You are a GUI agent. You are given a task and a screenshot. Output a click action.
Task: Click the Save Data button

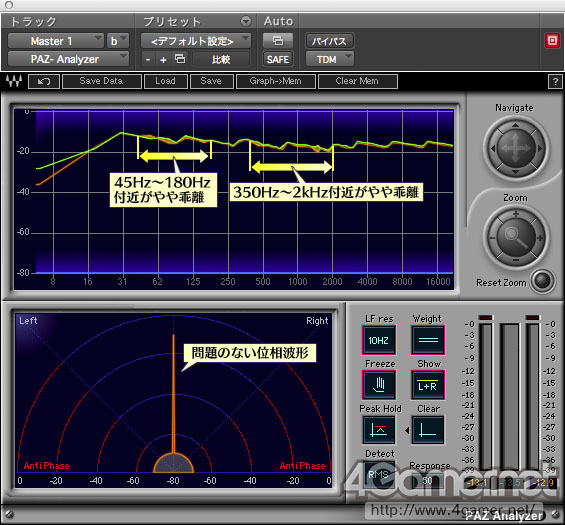(x=102, y=81)
